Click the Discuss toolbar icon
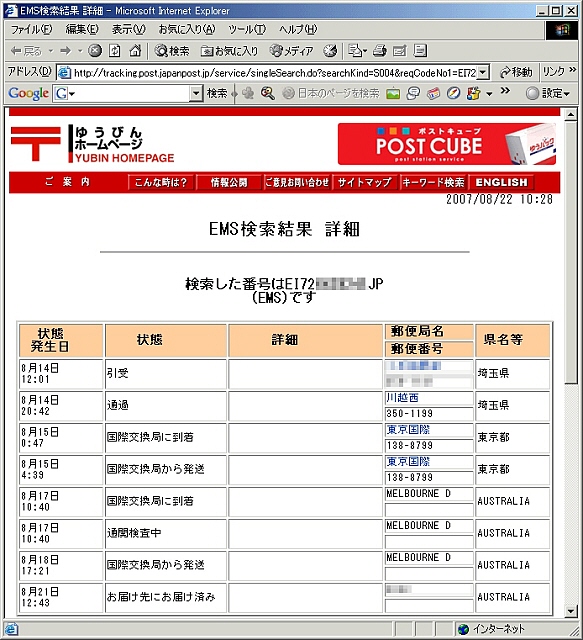 [x=420, y=51]
